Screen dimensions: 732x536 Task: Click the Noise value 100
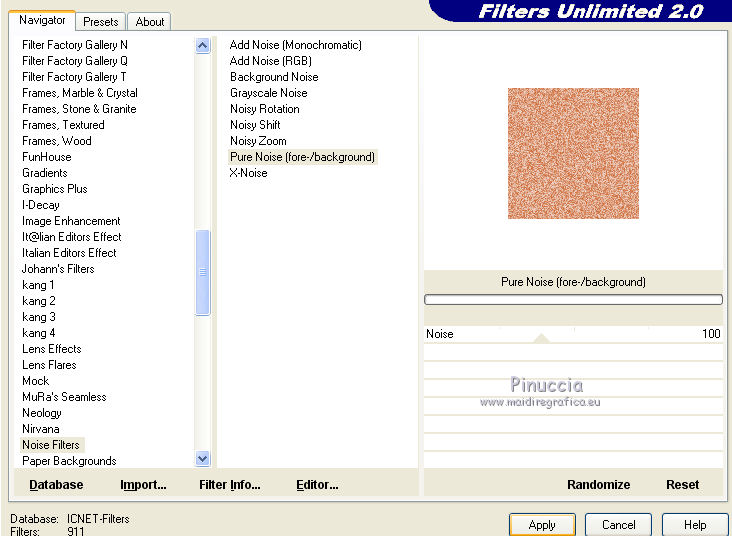point(711,334)
